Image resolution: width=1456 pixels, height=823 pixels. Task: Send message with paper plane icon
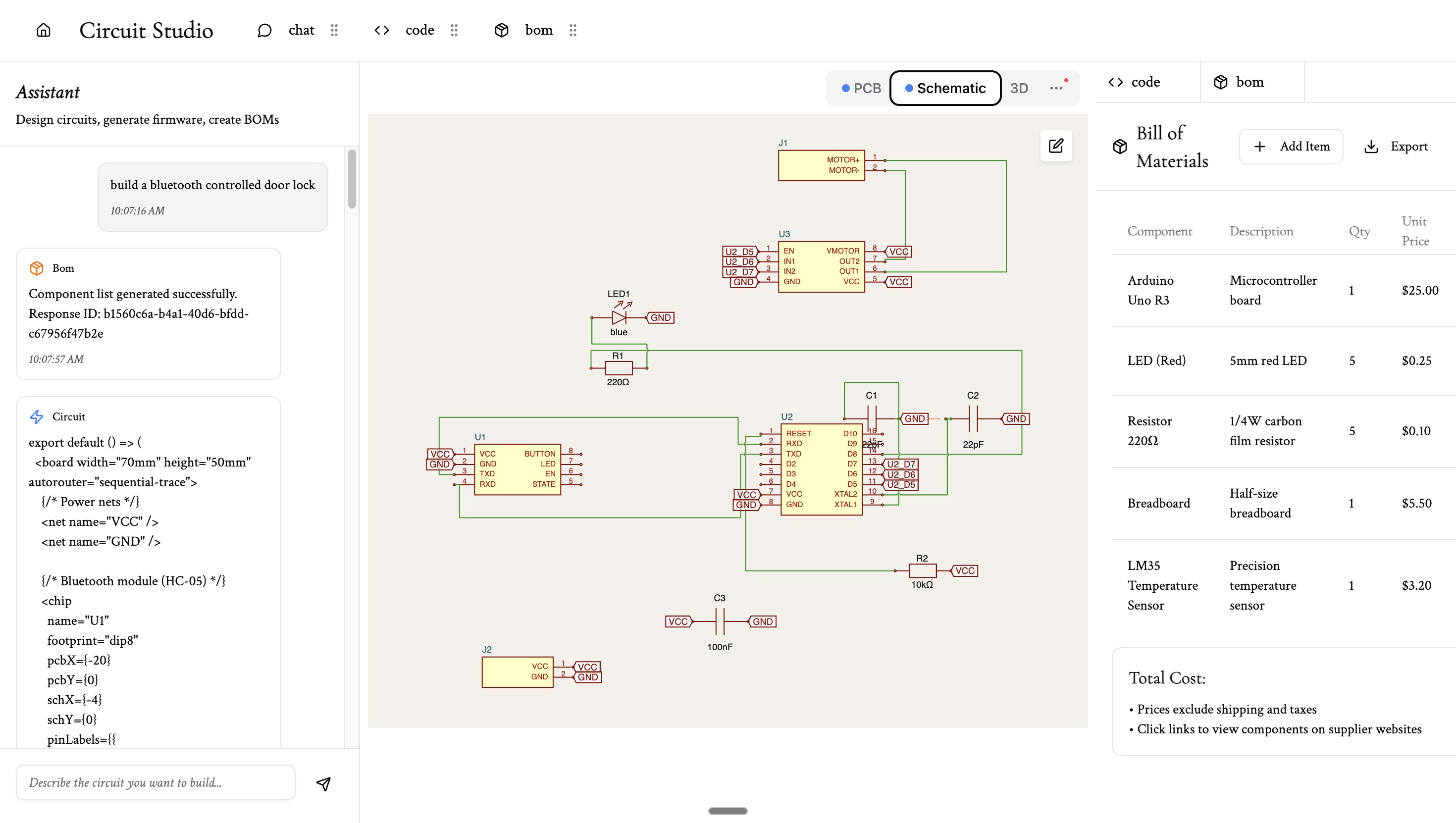tap(323, 783)
